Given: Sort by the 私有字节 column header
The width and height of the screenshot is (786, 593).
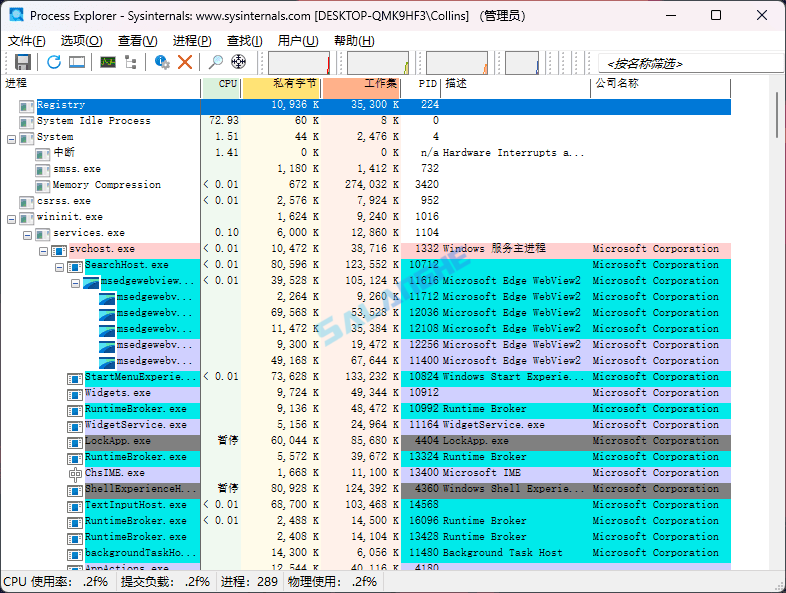Looking at the screenshot, I should point(282,88).
